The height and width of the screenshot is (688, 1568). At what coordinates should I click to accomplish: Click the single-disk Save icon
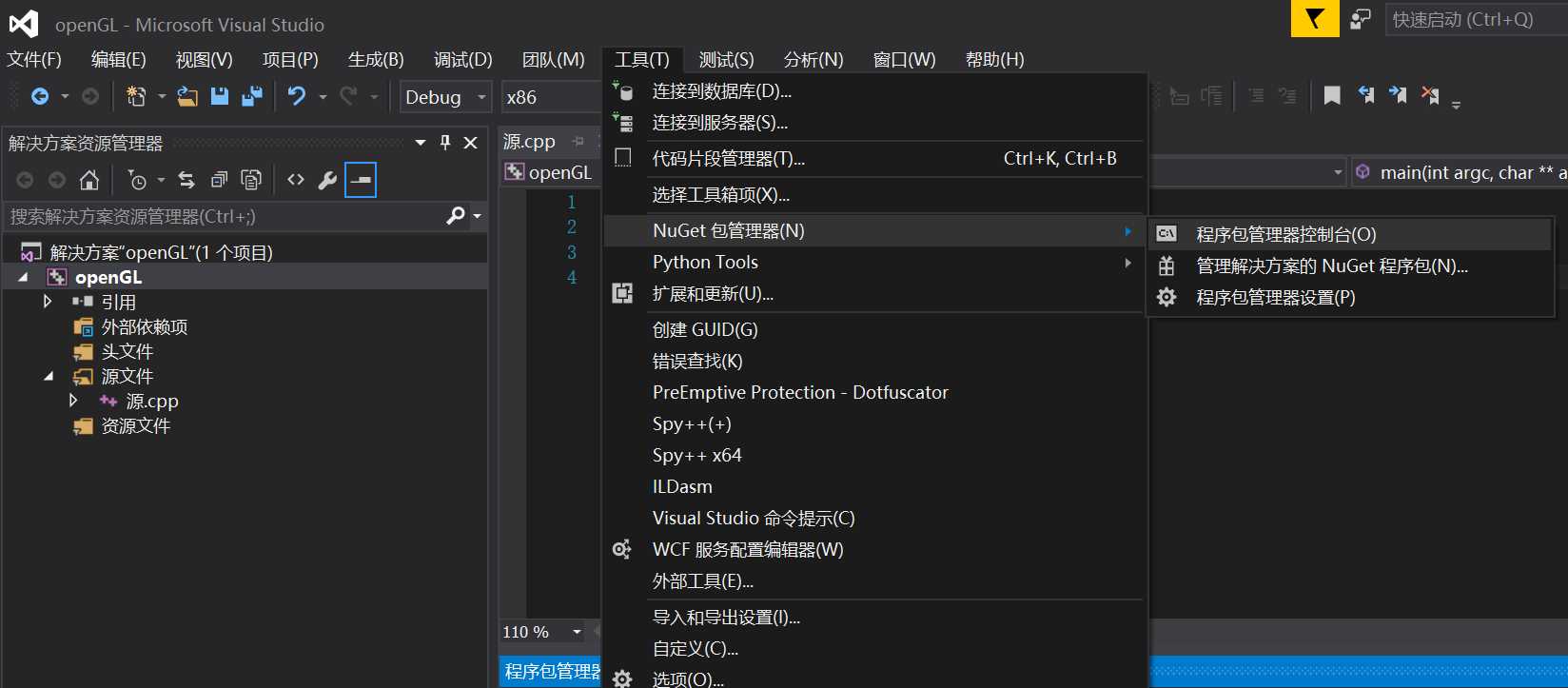(220, 96)
